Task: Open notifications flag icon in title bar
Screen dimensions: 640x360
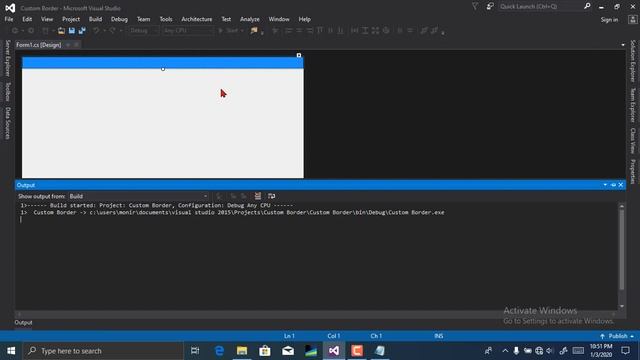Action: [475, 7]
